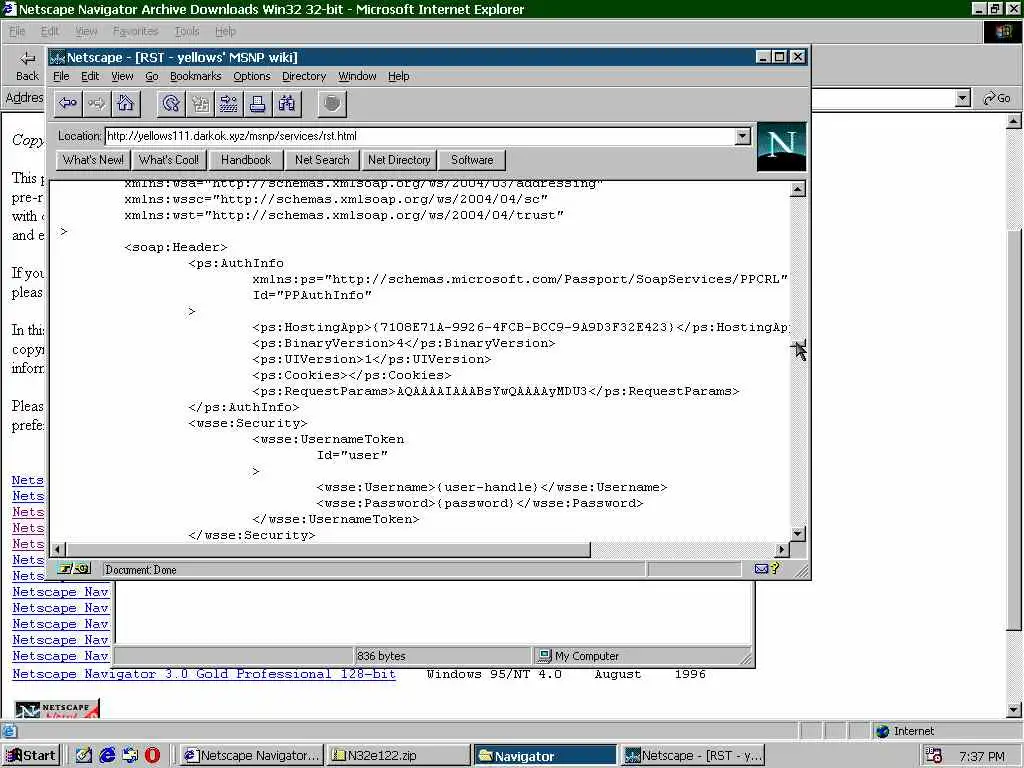The image size is (1024, 768).
Task: Print the page via Netscape toolbar
Action: (257, 103)
